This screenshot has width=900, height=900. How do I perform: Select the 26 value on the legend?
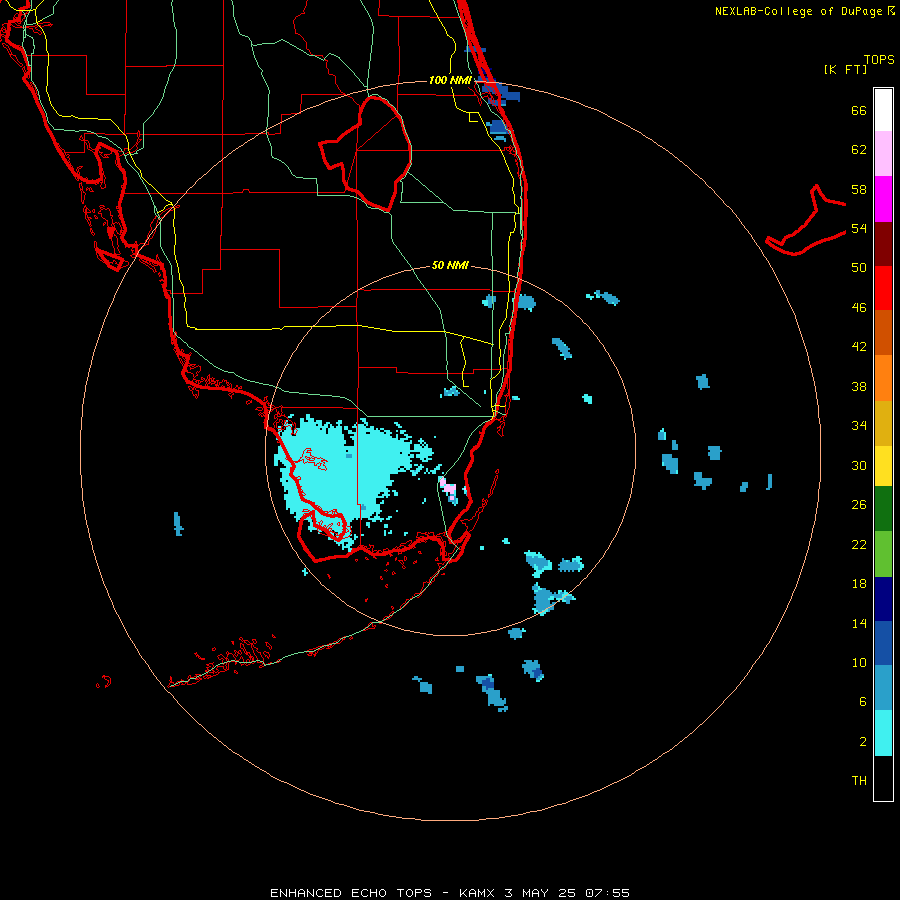(859, 505)
